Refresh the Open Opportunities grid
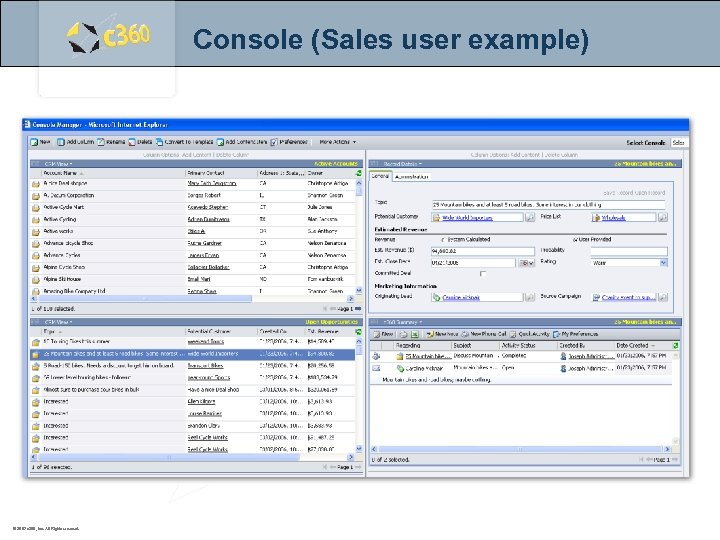The height and width of the screenshot is (540, 720). tap(358, 331)
